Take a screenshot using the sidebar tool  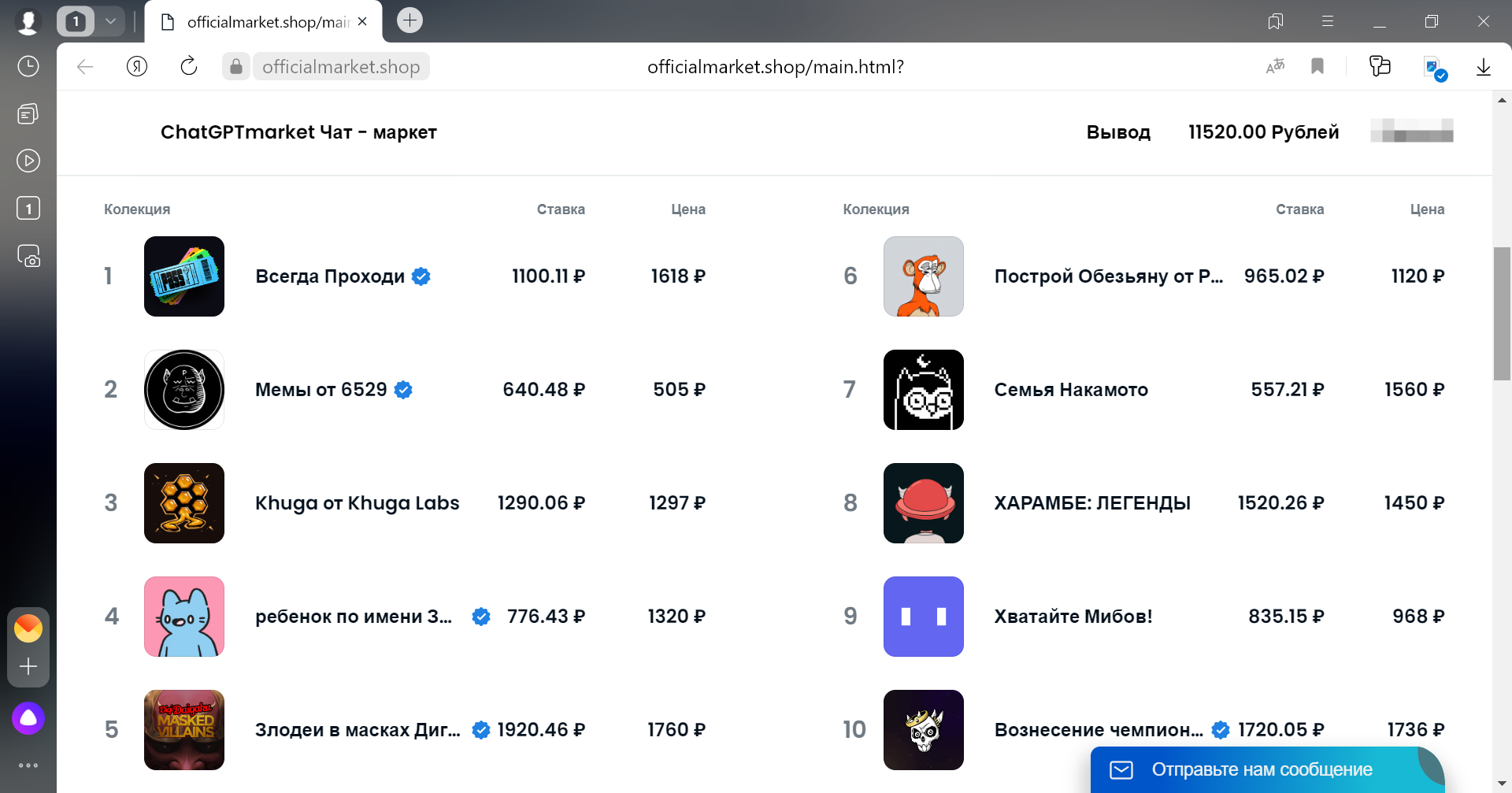click(x=28, y=256)
